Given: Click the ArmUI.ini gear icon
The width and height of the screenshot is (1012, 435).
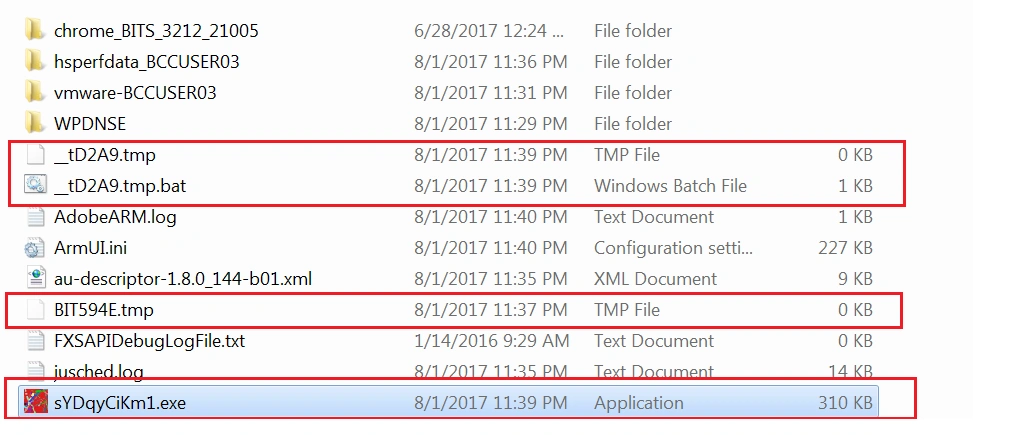Looking at the screenshot, I should (35, 247).
